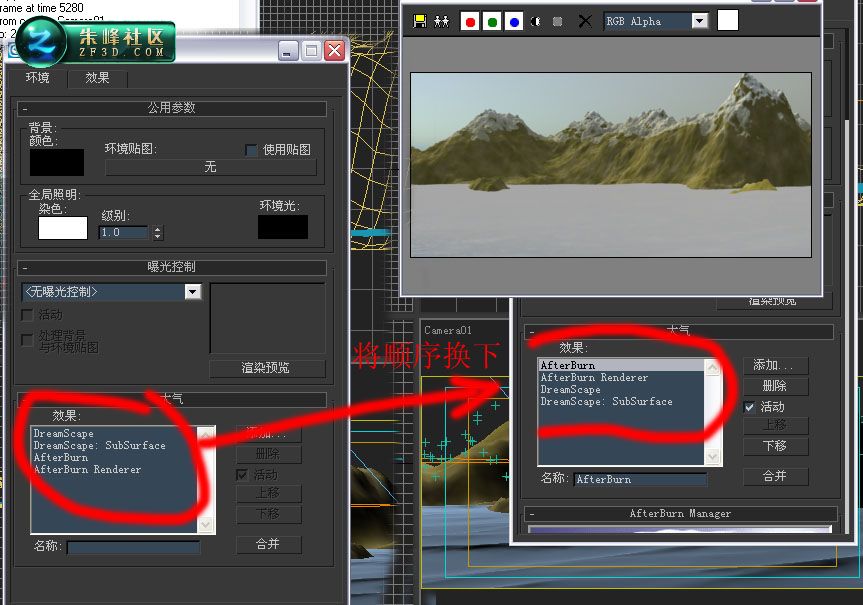Click the 上移 button in right dialog
This screenshot has height=605, width=863.
coord(775,426)
